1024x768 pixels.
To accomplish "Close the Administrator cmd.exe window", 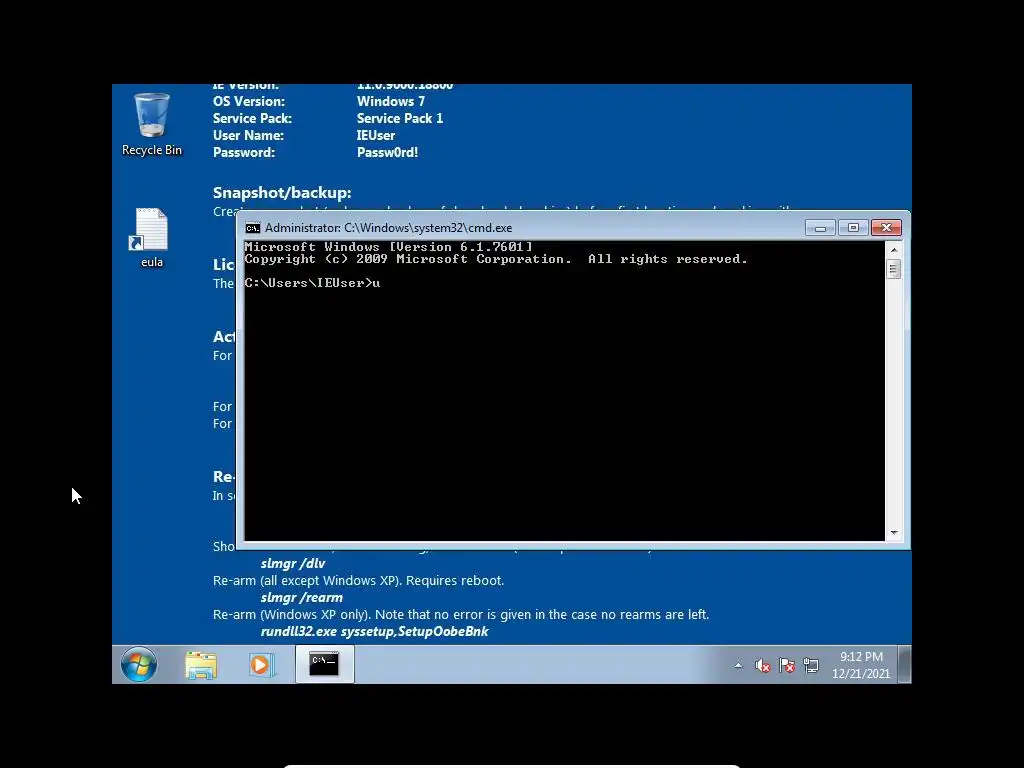I will coord(886,227).
